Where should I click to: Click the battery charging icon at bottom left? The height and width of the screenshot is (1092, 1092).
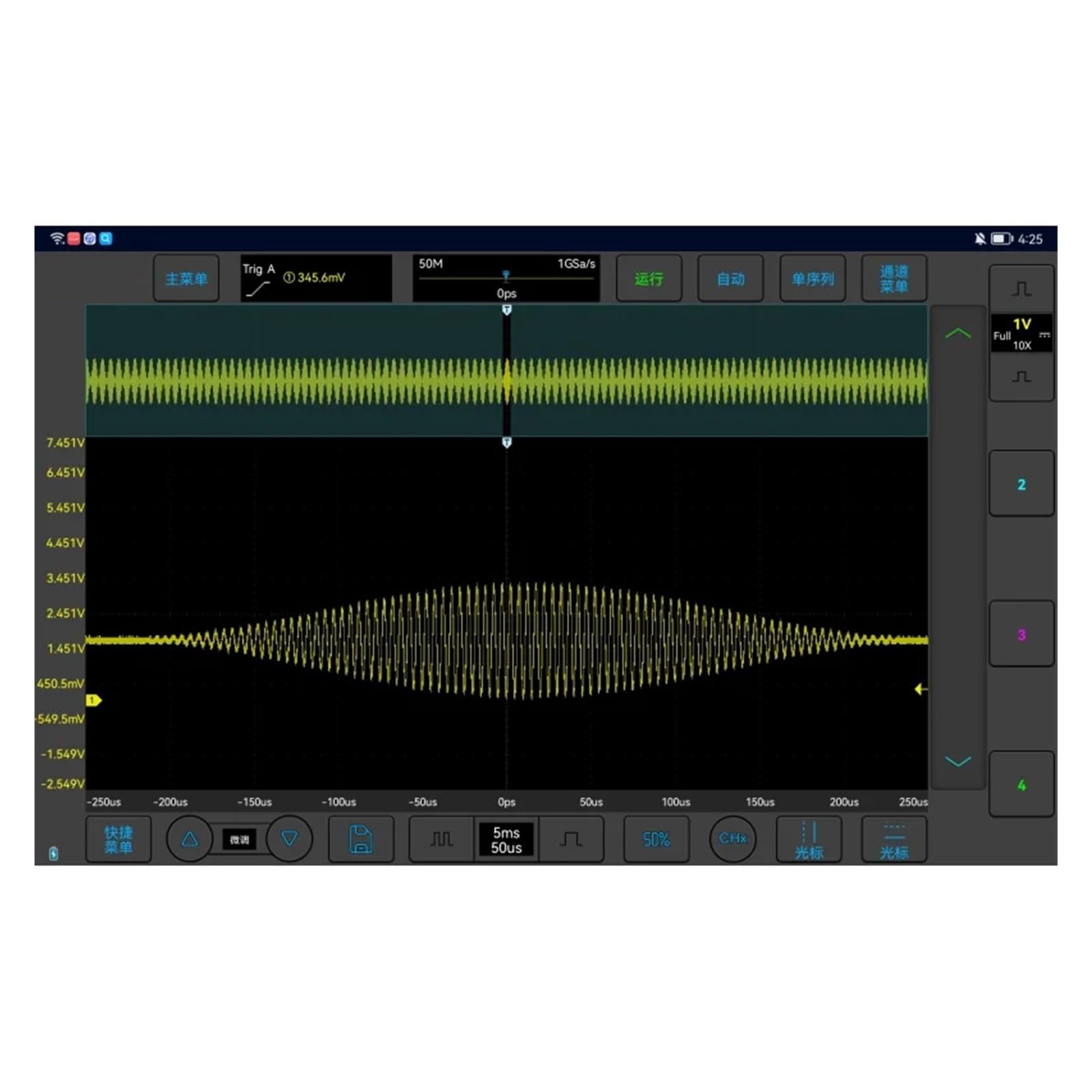click(x=54, y=853)
